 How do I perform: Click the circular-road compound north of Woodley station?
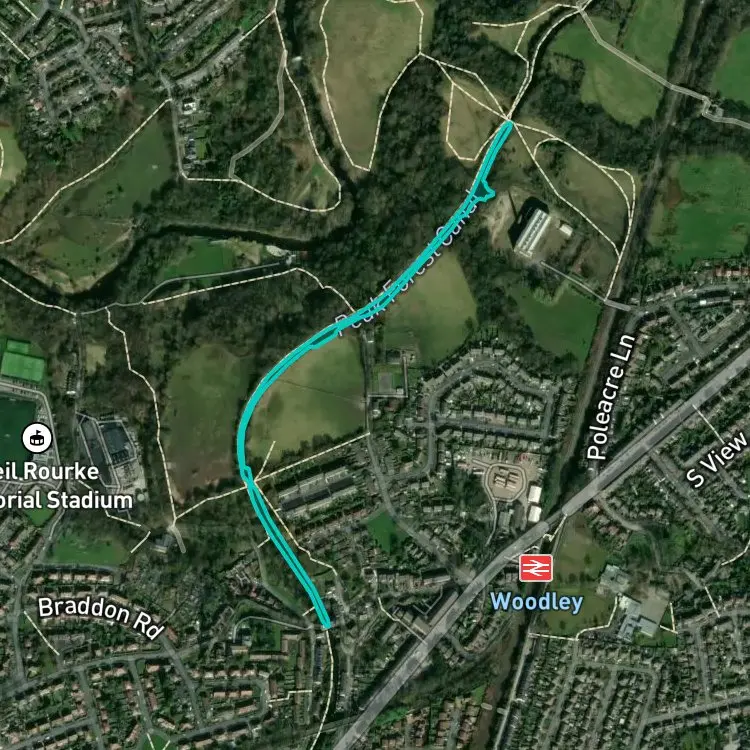[507, 478]
